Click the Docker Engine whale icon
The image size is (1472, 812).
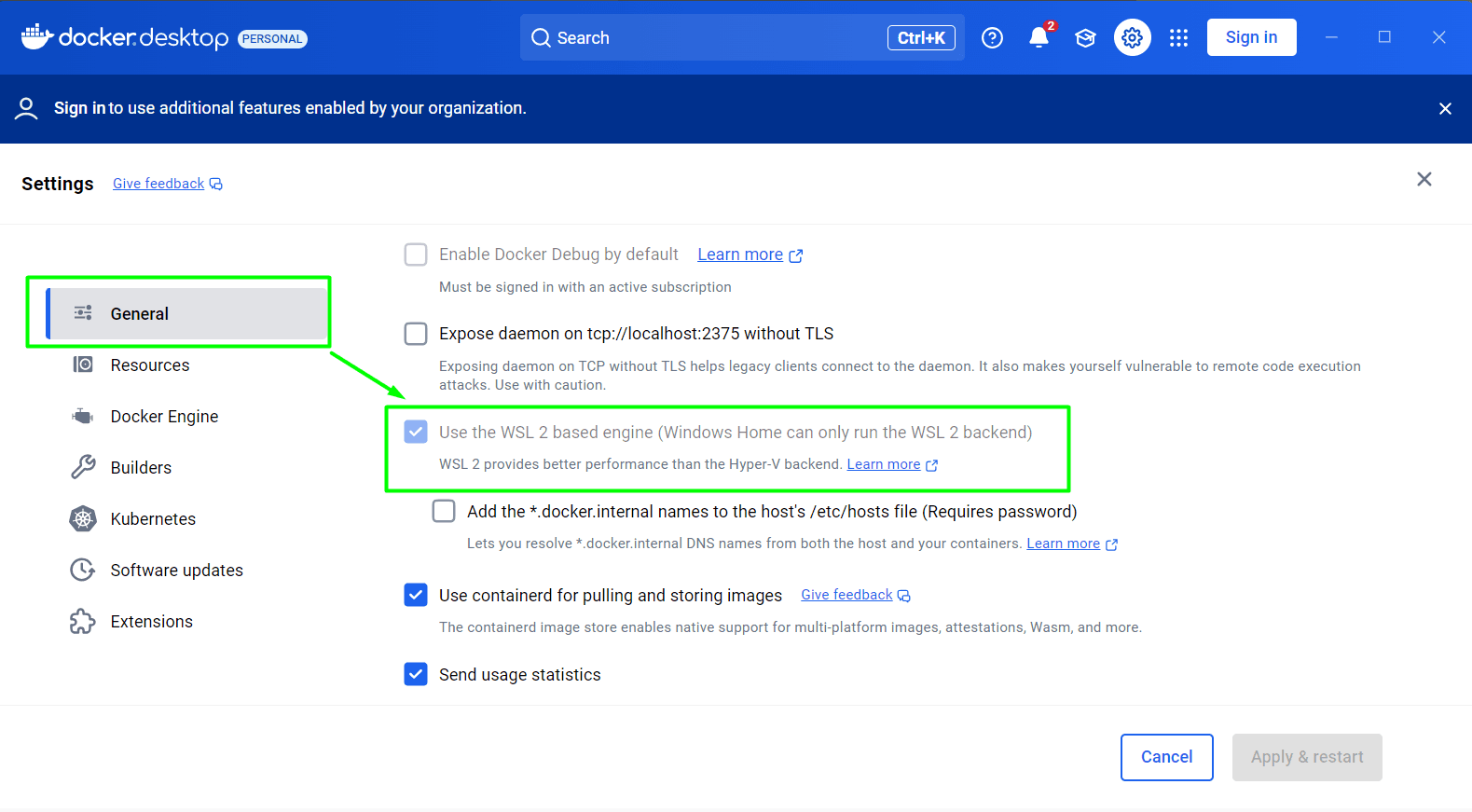click(x=83, y=416)
